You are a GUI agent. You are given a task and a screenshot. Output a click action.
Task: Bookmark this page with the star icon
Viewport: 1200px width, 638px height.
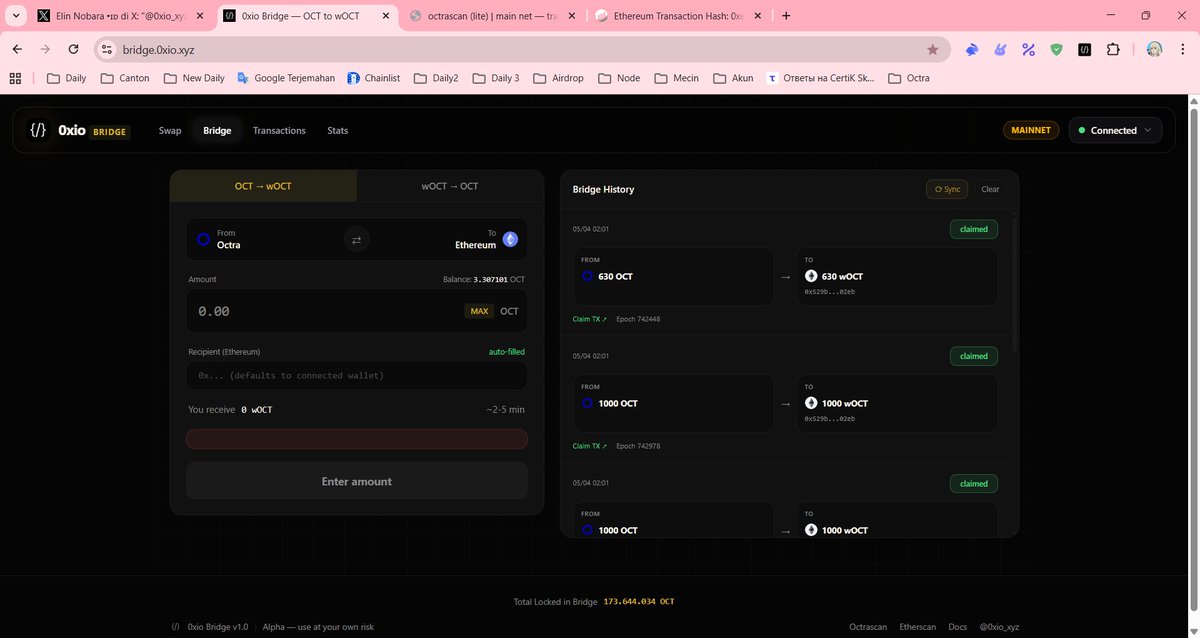(933, 49)
